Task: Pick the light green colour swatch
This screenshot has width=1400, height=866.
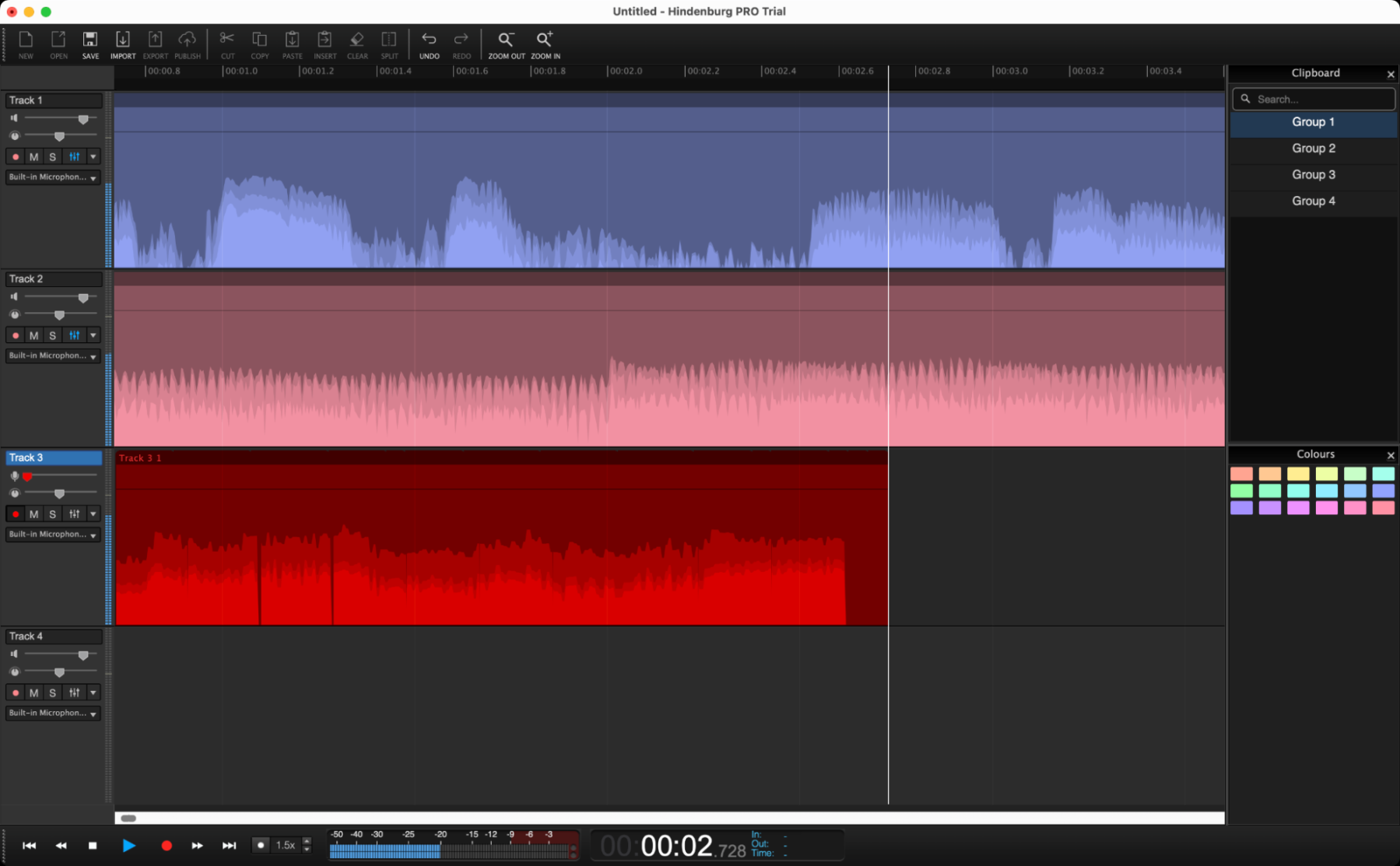Action: coord(1355,473)
